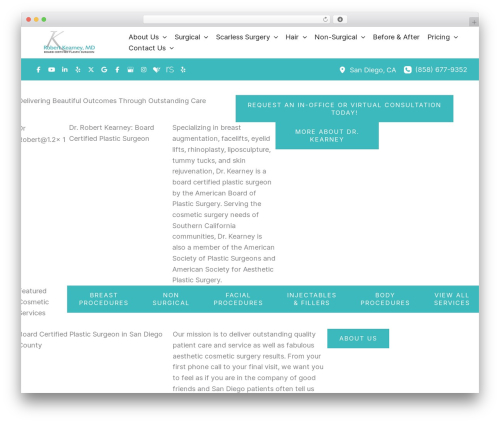Select the Breast Procedures button
The image size is (500, 423).
click(x=104, y=299)
